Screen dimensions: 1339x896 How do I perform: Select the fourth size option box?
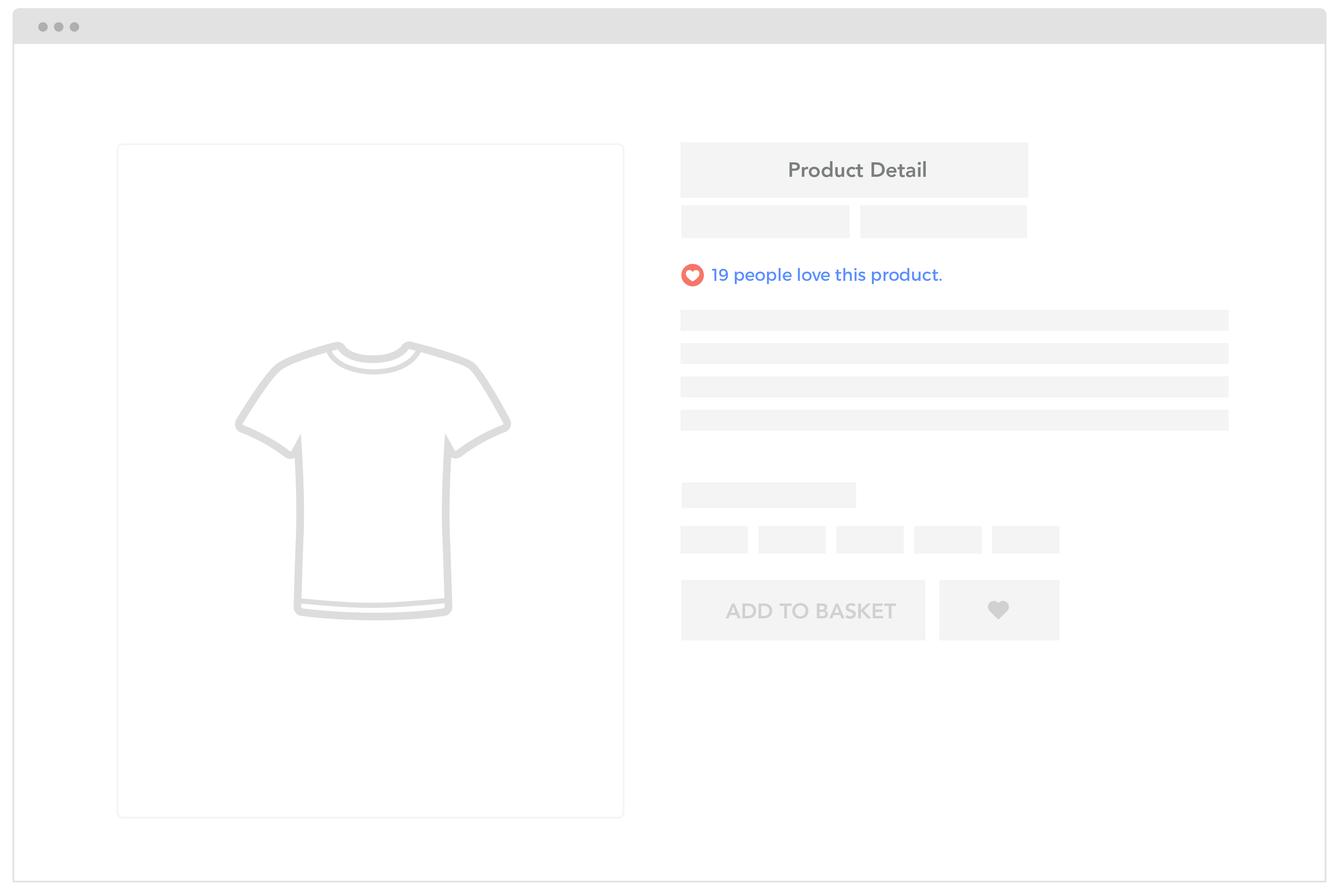tap(947, 540)
